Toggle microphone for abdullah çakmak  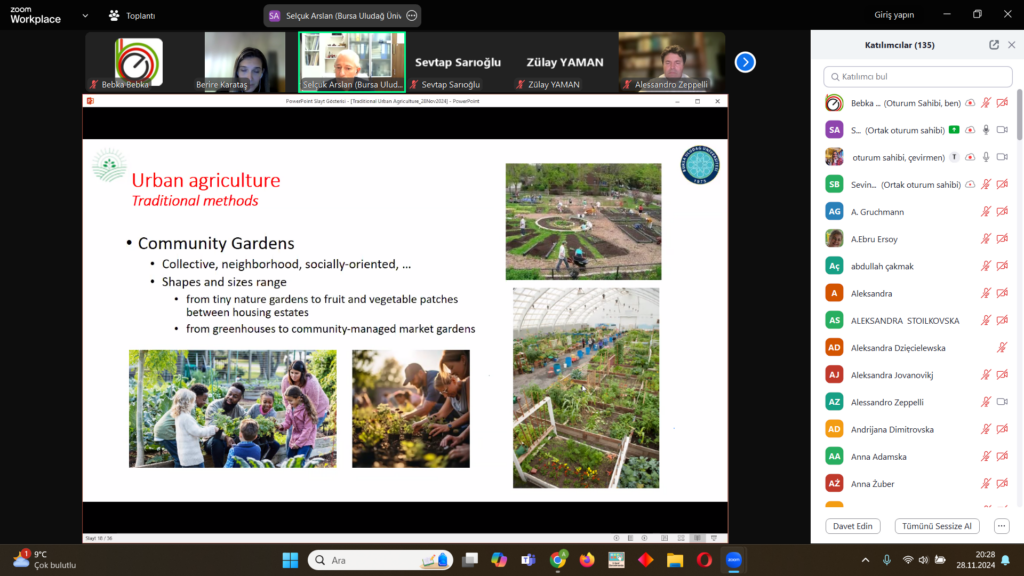[x=986, y=266]
